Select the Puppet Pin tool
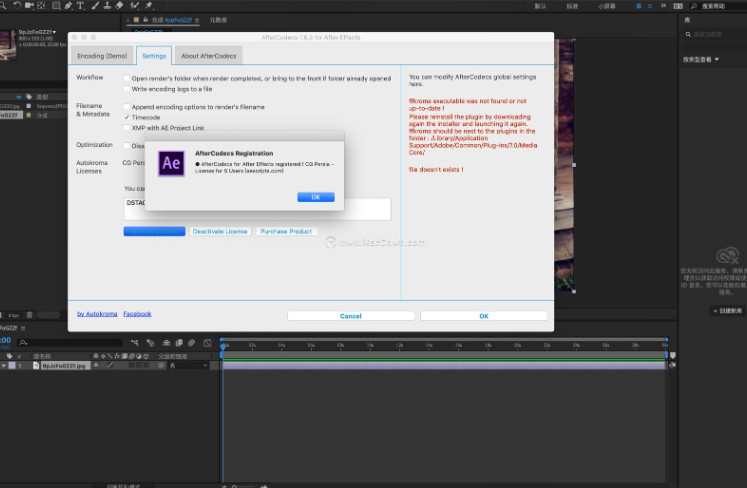The image size is (747, 488). 149,5
